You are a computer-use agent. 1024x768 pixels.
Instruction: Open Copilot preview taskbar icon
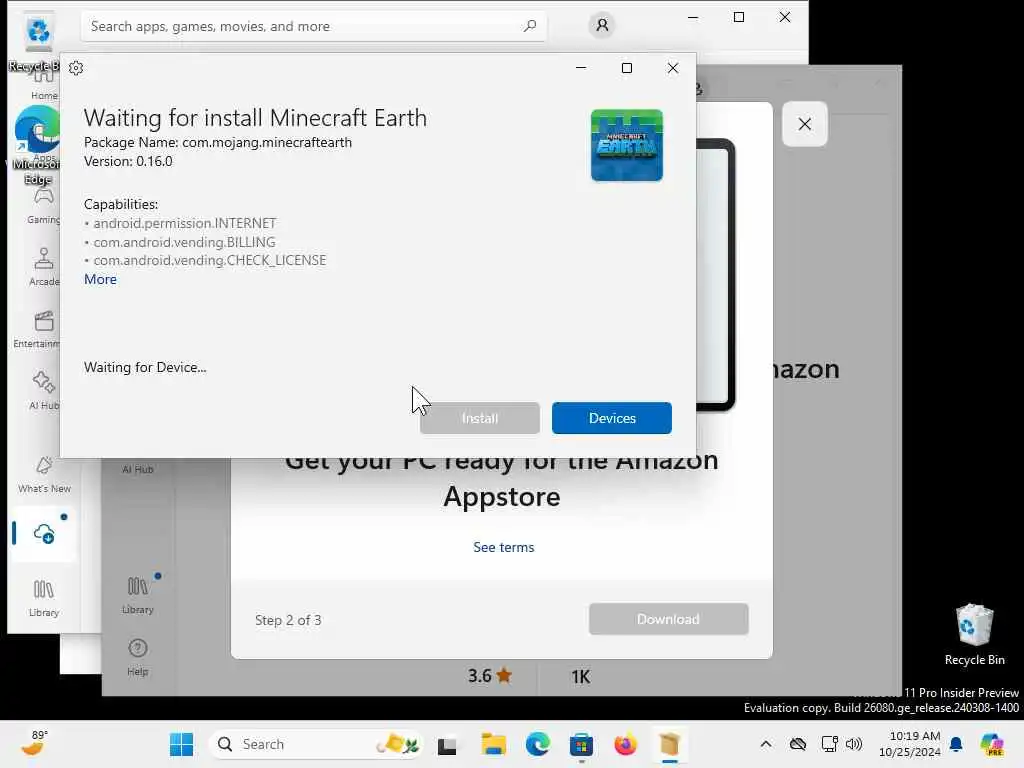[993, 744]
